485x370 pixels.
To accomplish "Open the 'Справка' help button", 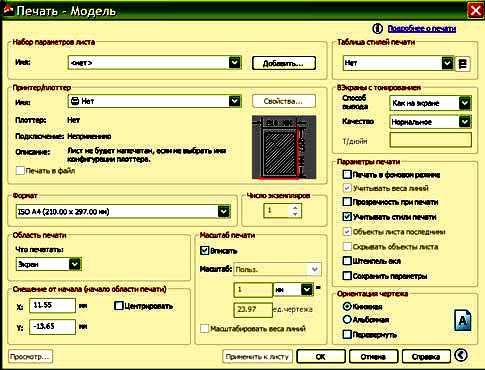I will pos(426,357).
